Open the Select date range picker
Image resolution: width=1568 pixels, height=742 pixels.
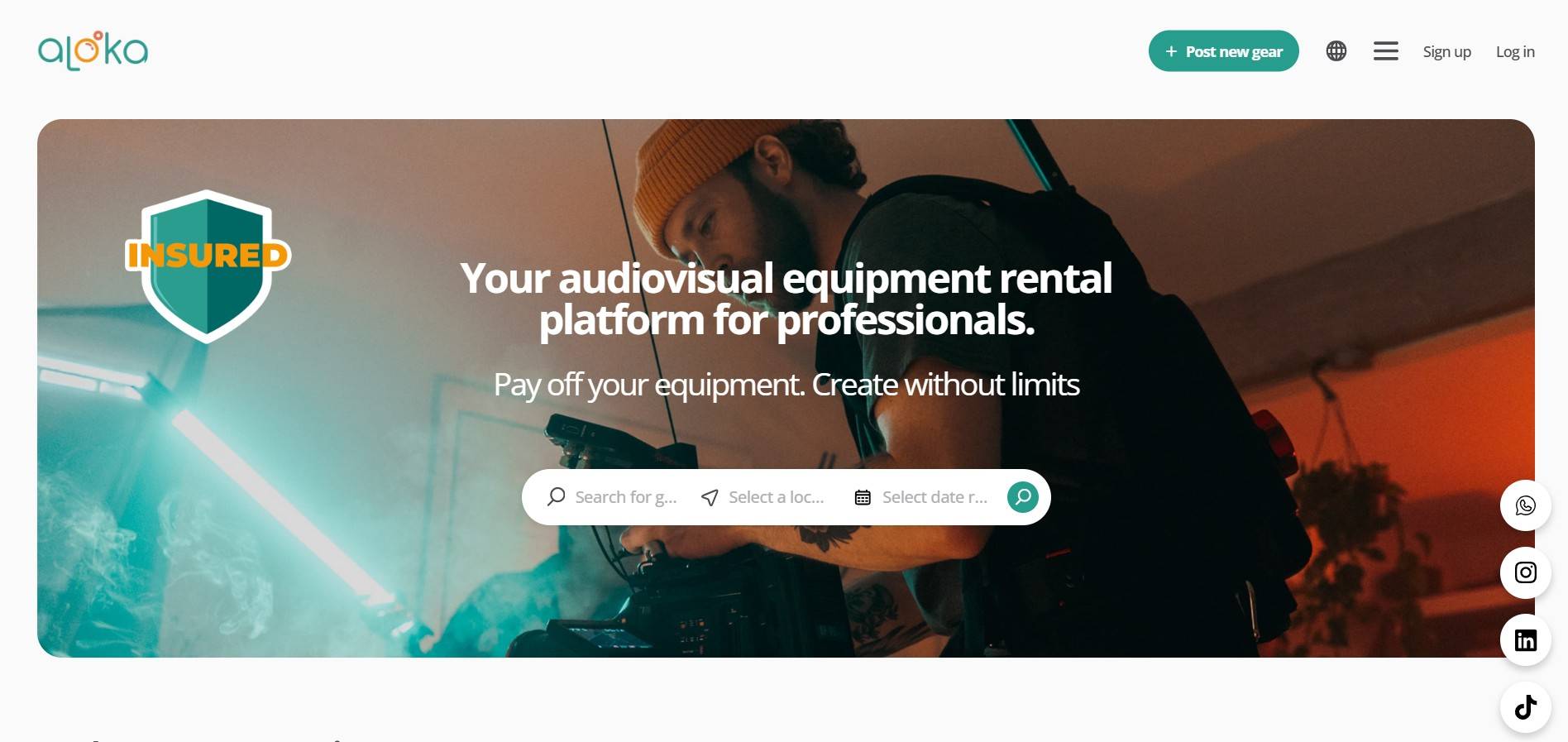pos(921,497)
